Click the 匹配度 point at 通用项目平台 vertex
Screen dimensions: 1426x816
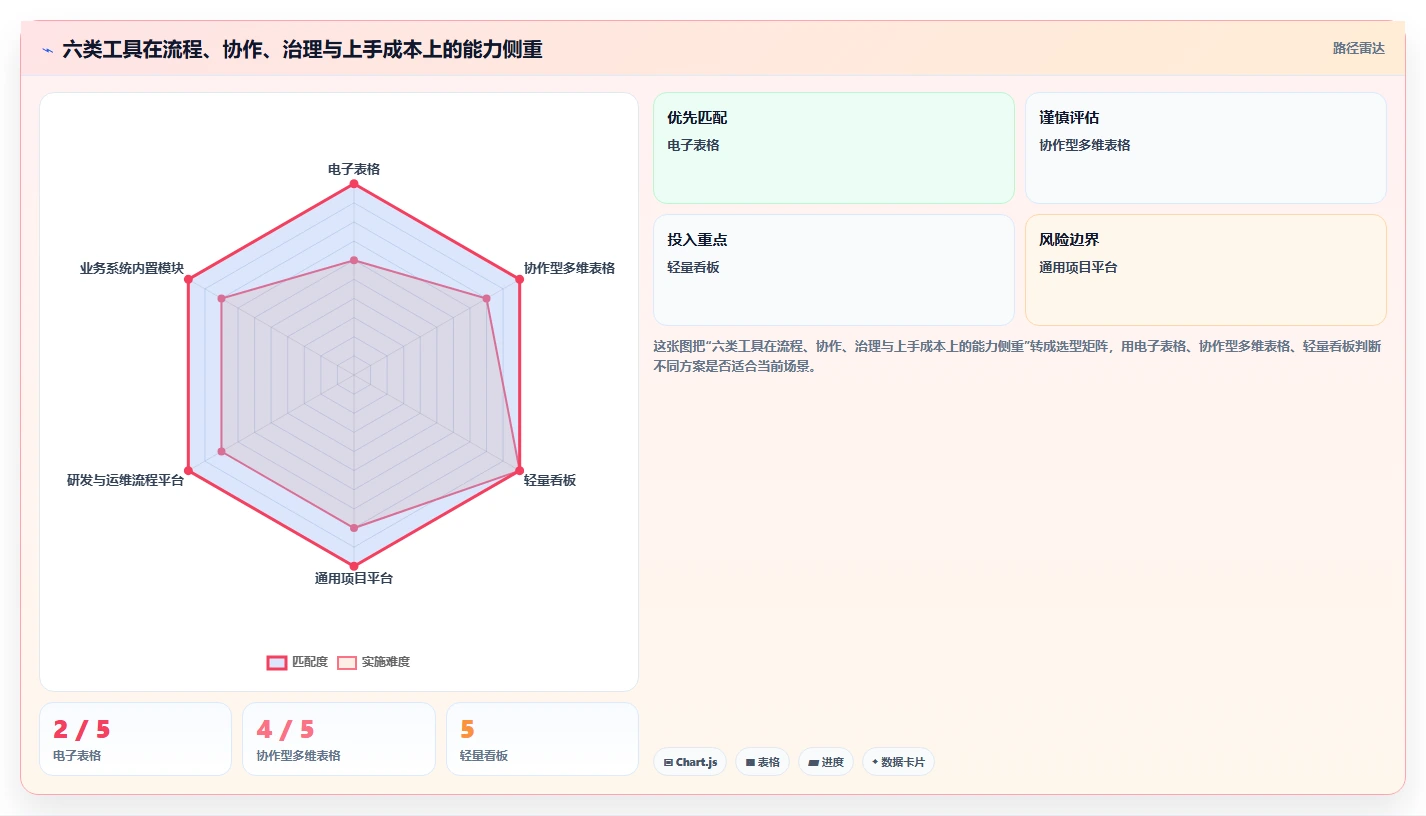coord(354,567)
